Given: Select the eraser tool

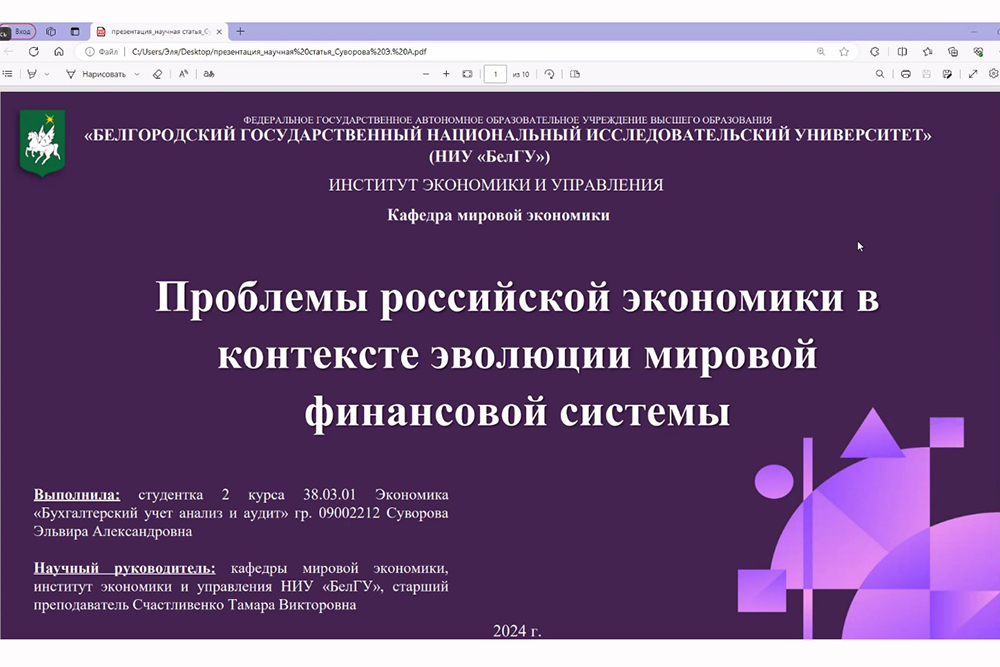Looking at the screenshot, I should click(x=157, y=74).
